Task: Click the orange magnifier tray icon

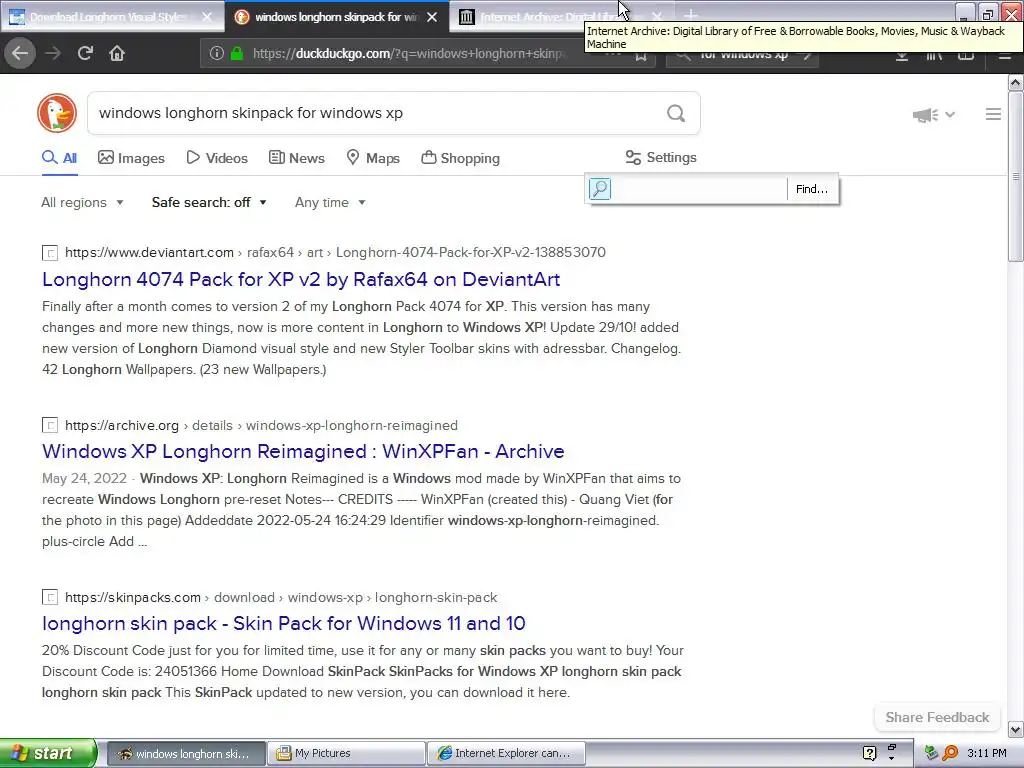Action: (x=950, y=753)
